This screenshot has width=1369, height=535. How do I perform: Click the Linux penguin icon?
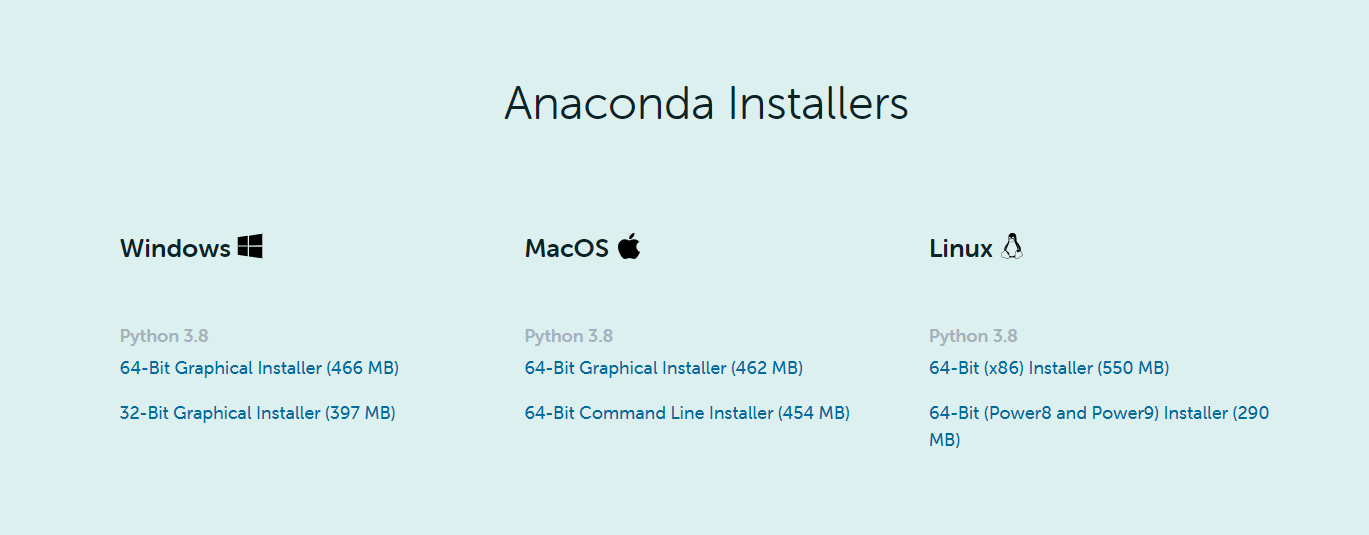point(1012,247)
